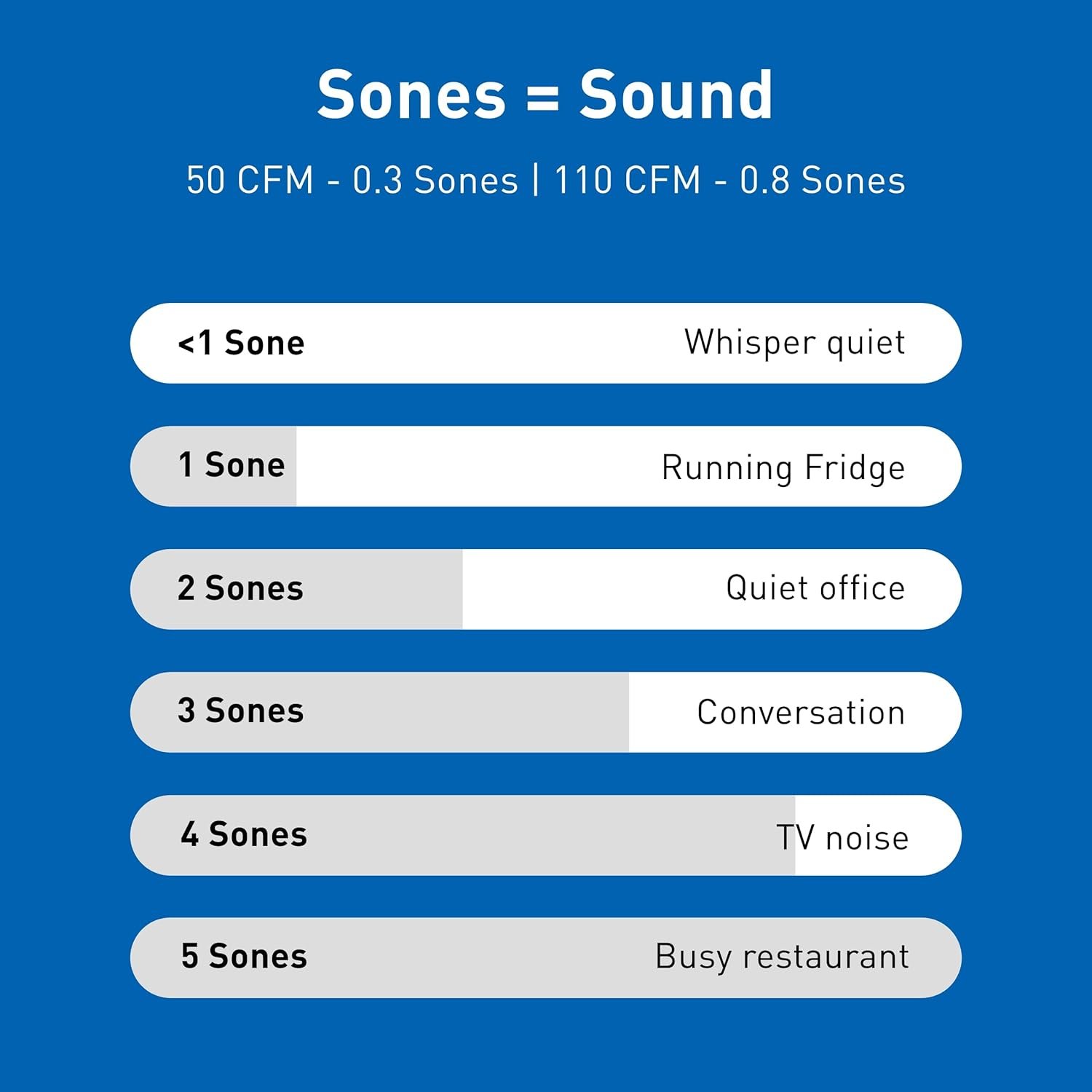Pick the "Conversation" text
Screen dimensions: 1092x1092
click(800, 713)
